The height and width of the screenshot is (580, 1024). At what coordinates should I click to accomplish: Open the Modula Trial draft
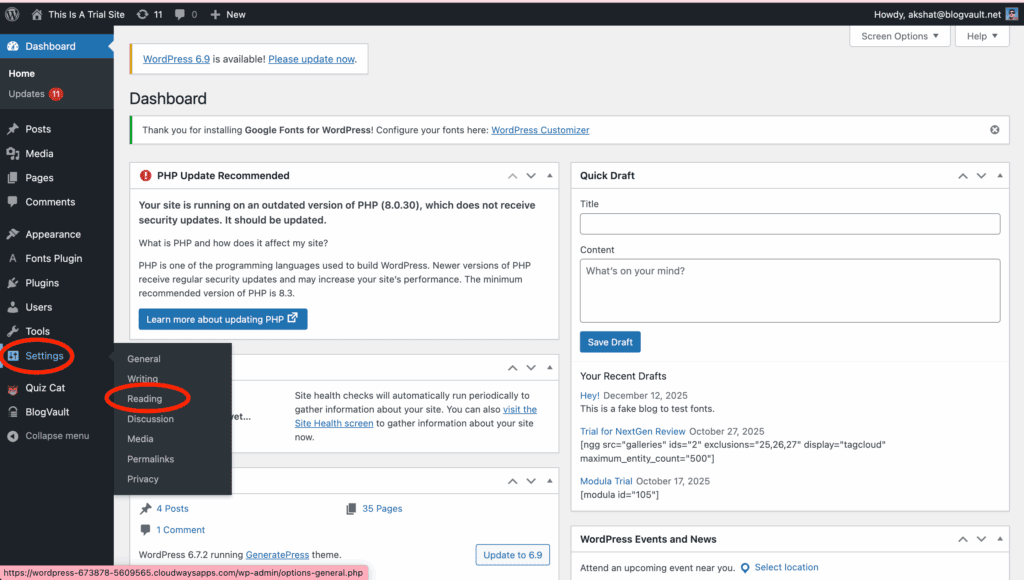coord(606,481)
